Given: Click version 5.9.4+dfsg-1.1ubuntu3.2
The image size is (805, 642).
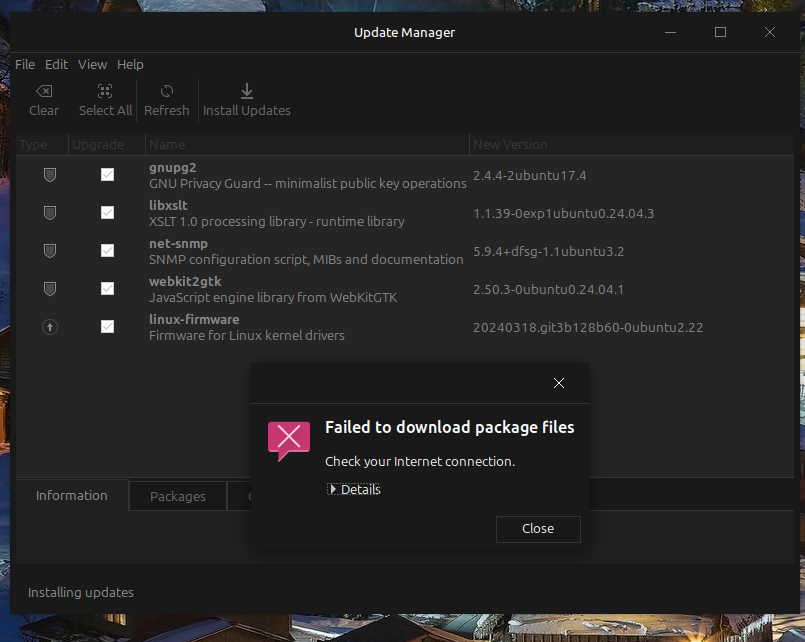Looking at the screenshot, I should (x=548, y=251).
